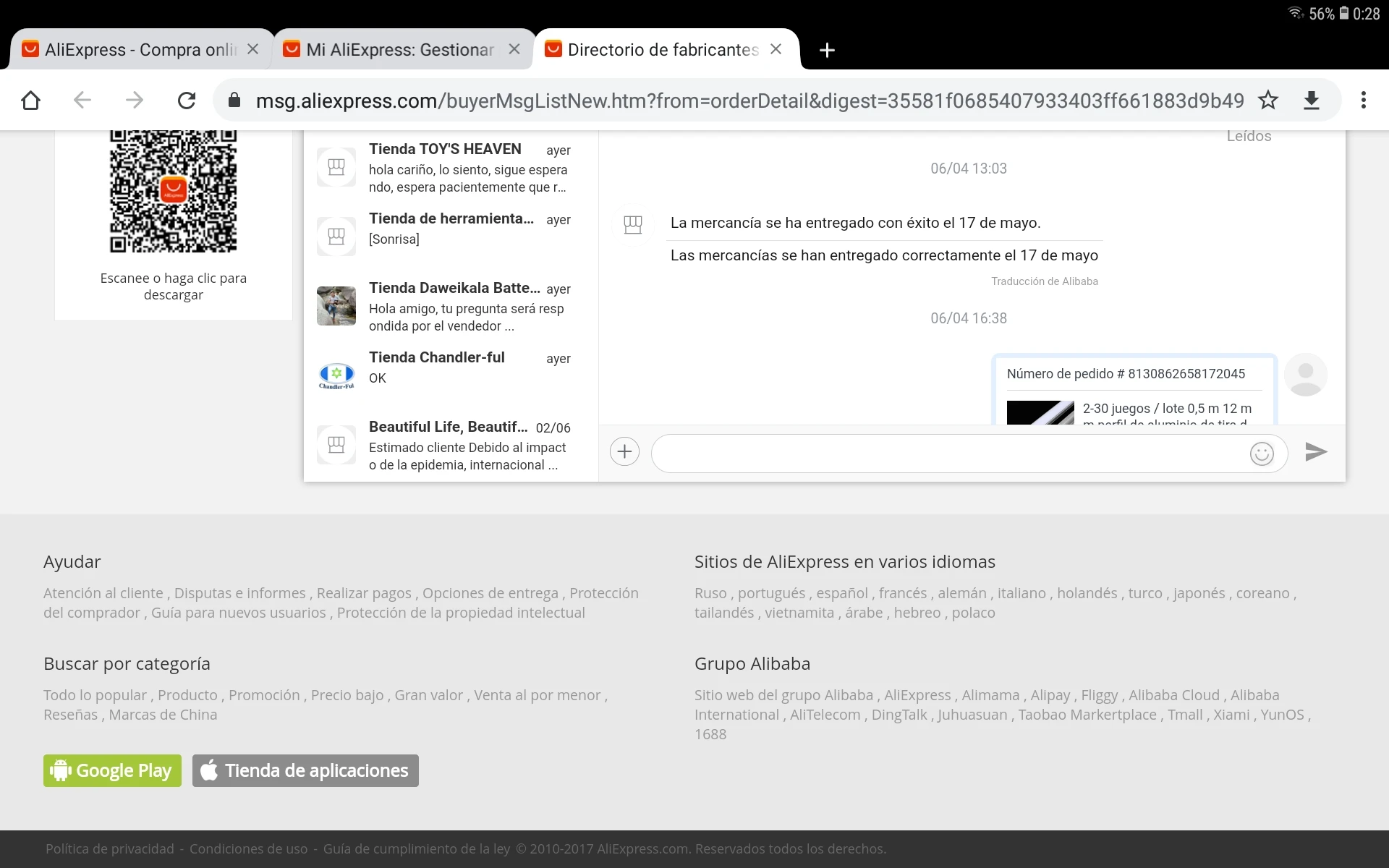This screenshot has width=1389, height=868.
Task: Close the Directorio de fabricantes tab
Action: coord(776,49)
